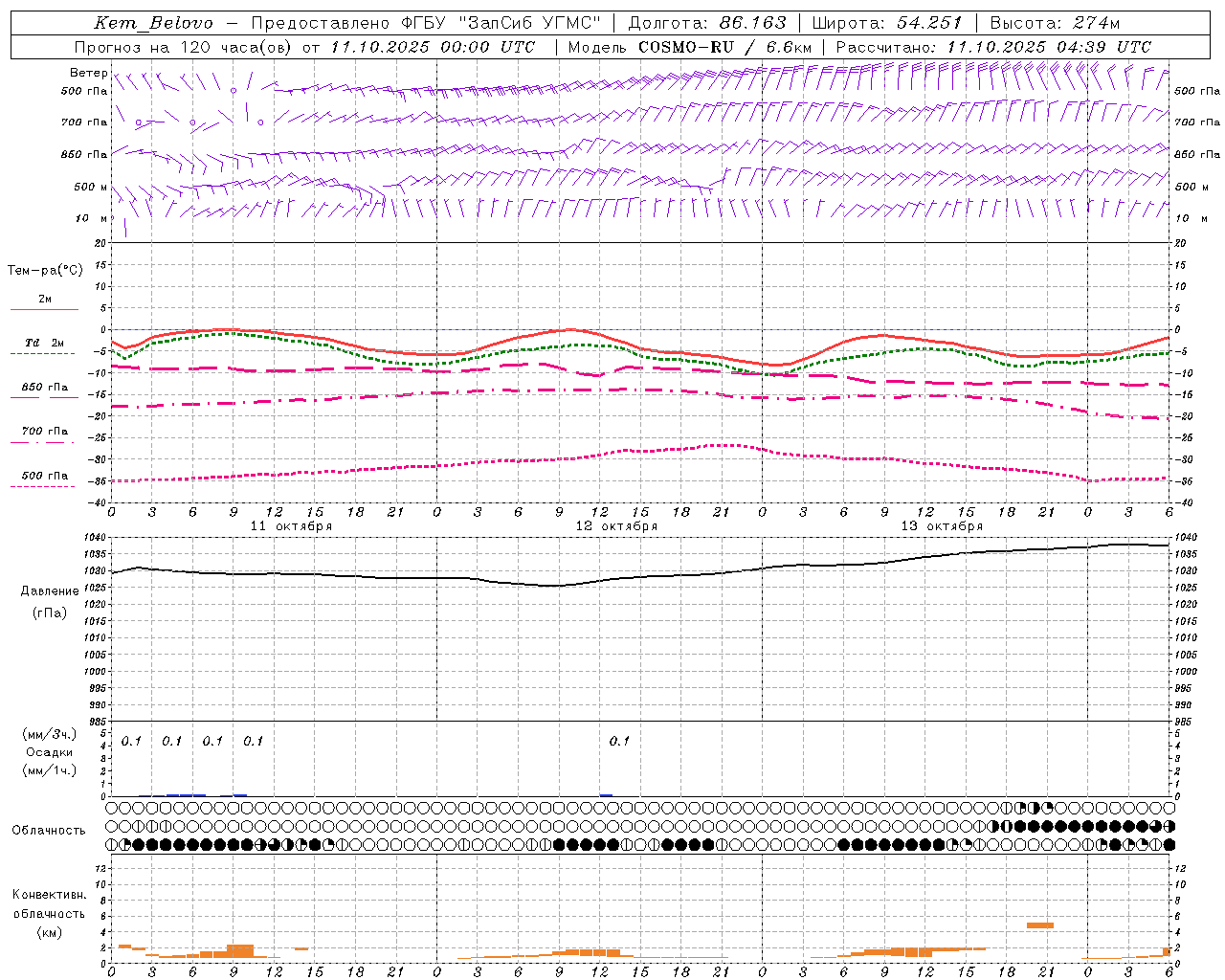Image resolution: width=1225 pixels, height=980 pixels.
Task: Click the 12 октября date label
Action: (616, 526)
